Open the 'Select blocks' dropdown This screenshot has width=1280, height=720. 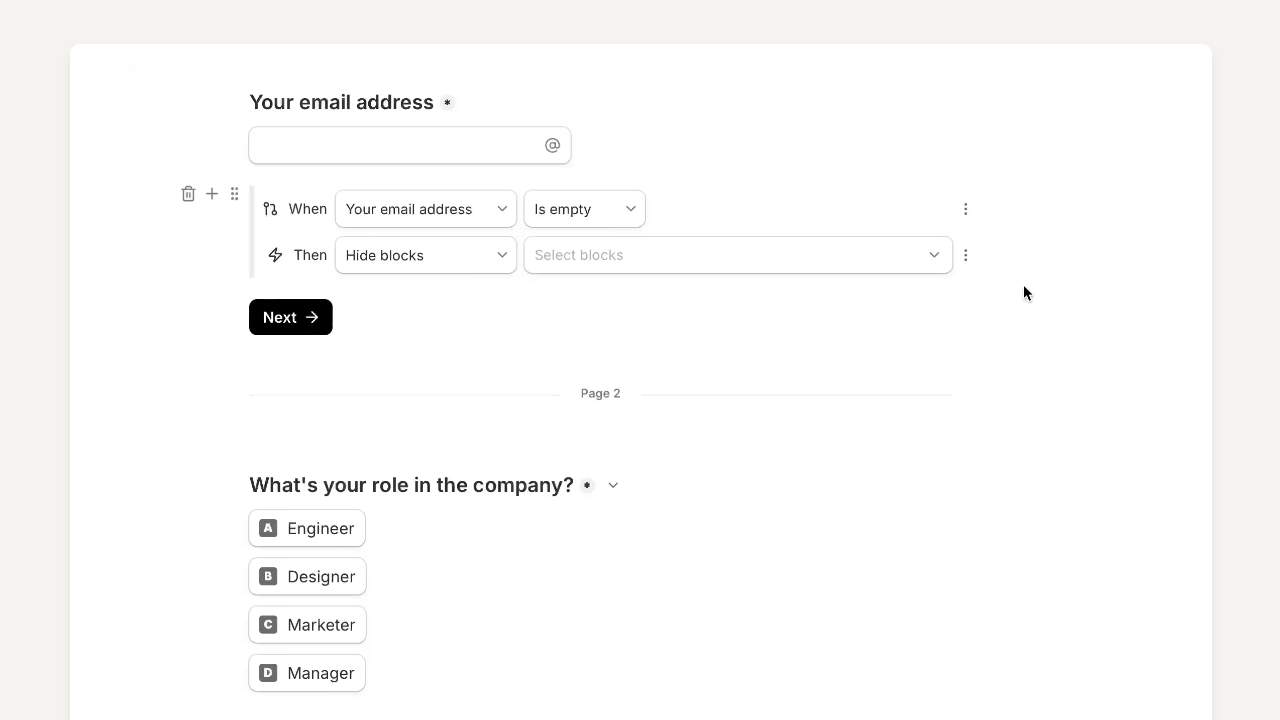(x=738, y=255)
